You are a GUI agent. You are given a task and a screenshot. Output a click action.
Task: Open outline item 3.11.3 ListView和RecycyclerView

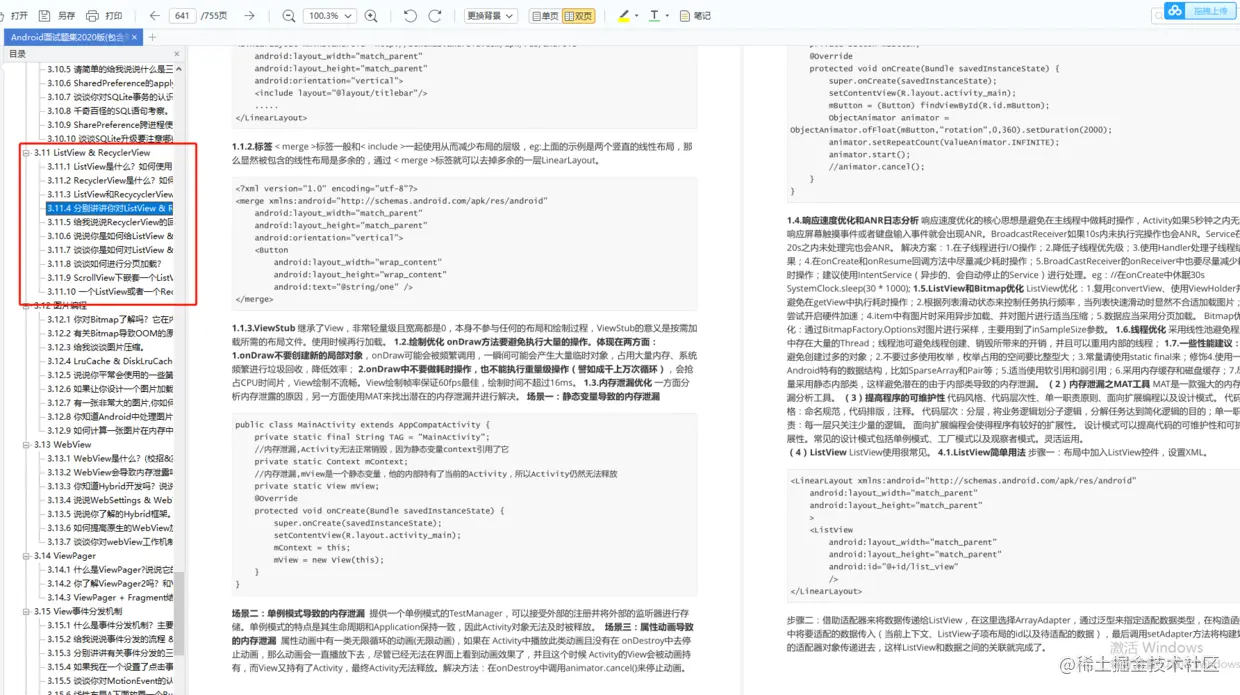[110, 194]
